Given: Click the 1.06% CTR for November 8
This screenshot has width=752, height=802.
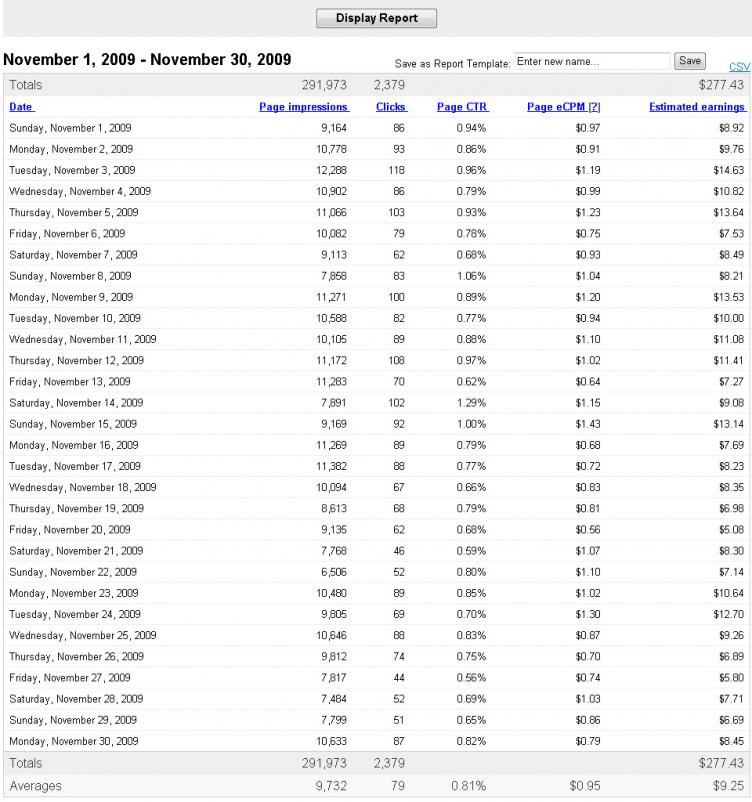Looking at the screenshot, I should 471,276.
